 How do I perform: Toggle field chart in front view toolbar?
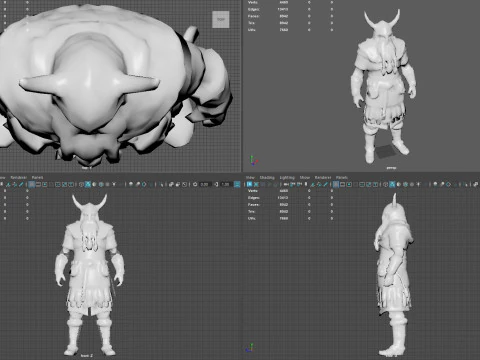pyautogui.click(x=58, y=184)
